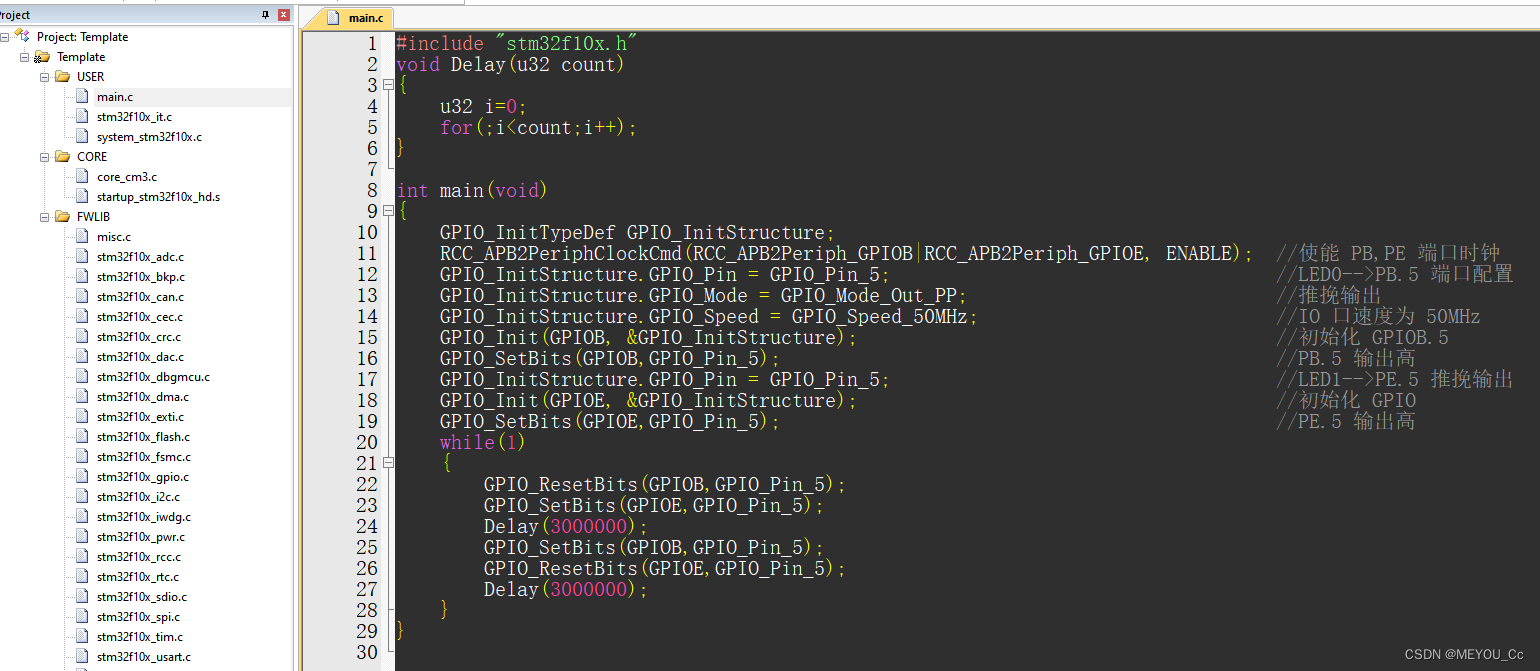Click the USER group folder icon
The width and height of the screenshot is (1540, 671).
(x=62, y=77)
